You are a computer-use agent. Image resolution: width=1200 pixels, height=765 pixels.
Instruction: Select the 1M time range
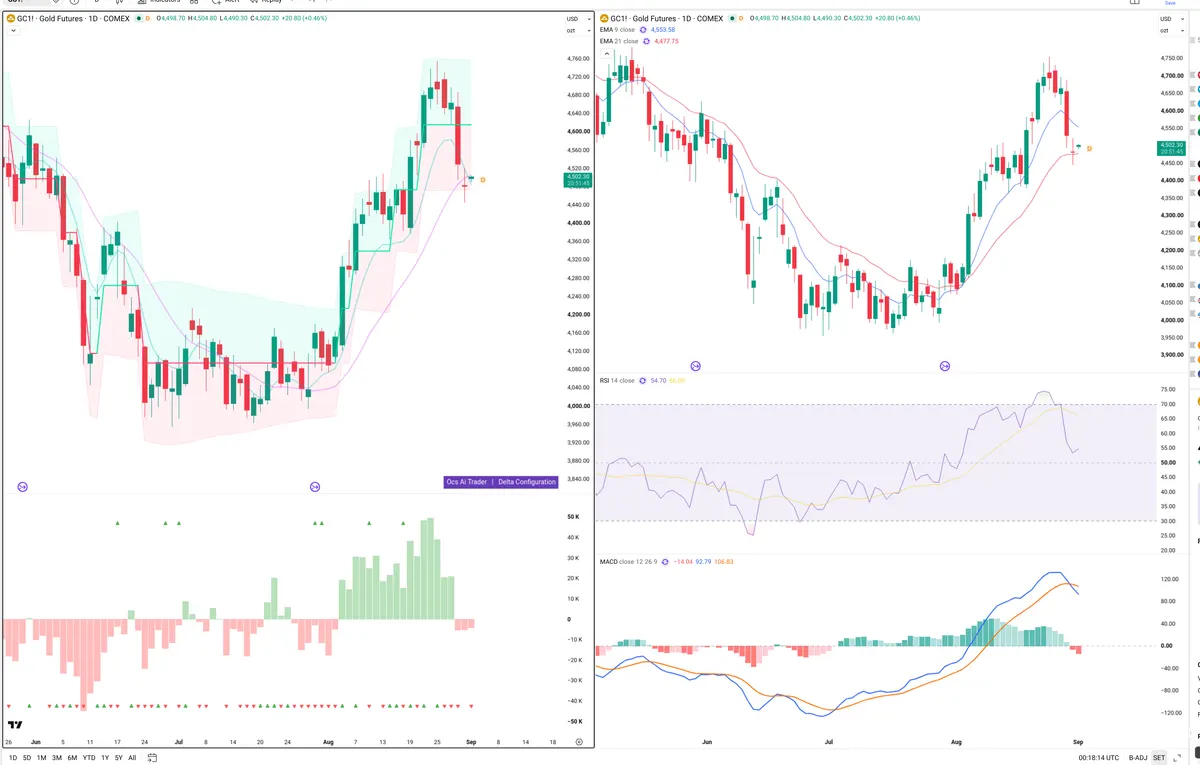click(42, 758)
